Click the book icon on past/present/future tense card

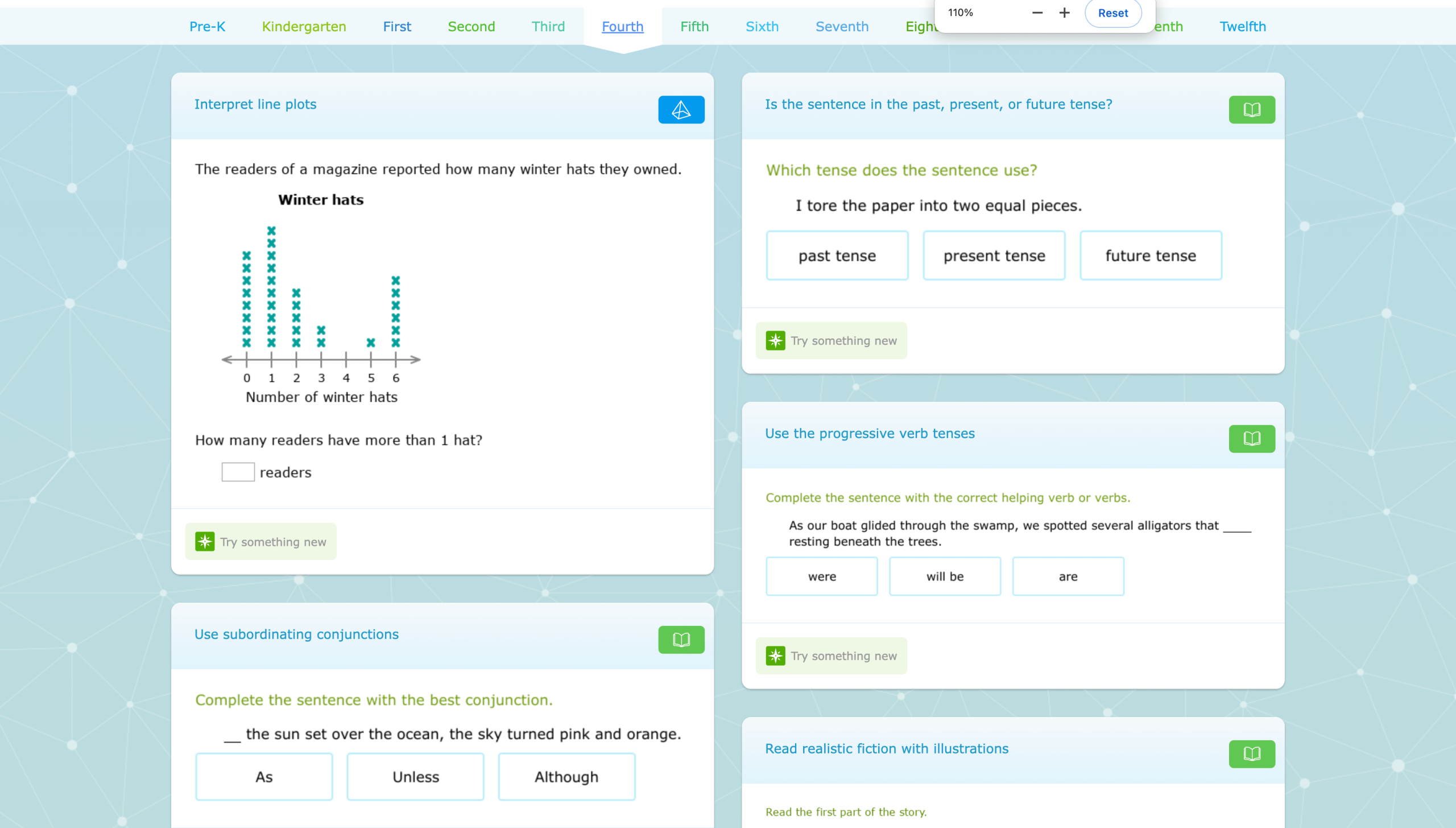[1251, 109]
